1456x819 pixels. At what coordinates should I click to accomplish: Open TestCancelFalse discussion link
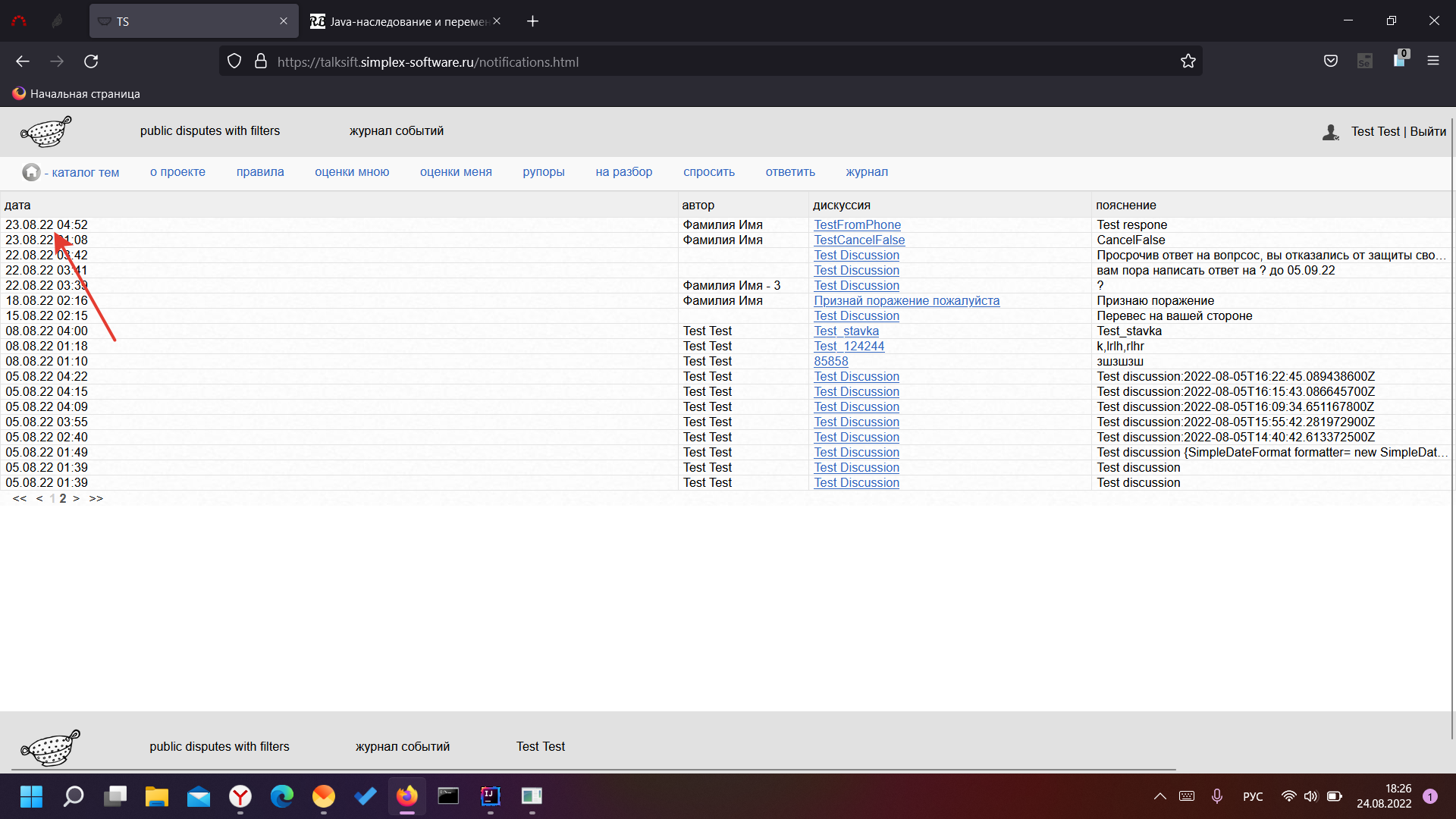[x=859, y=240]
